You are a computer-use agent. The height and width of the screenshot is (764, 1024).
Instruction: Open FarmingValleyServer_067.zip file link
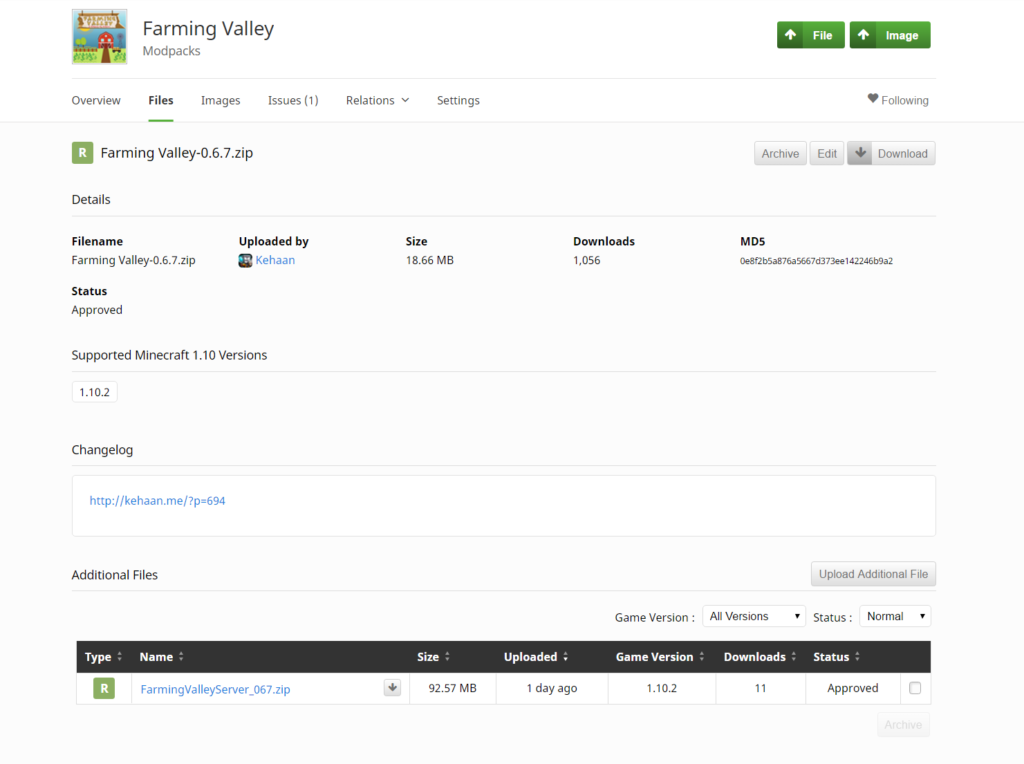(x=216, y=689)
